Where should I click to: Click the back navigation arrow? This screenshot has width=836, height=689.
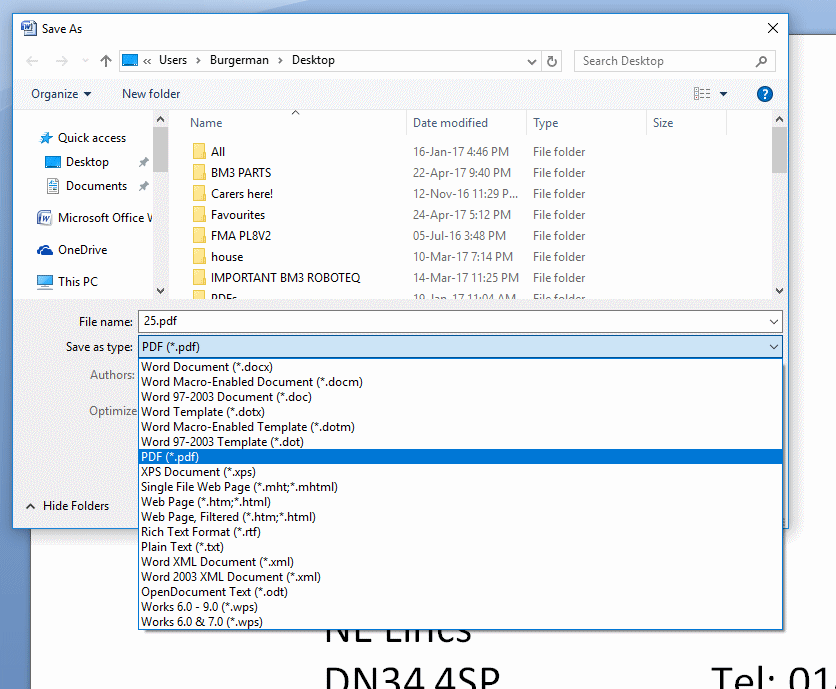click(33, 61)
